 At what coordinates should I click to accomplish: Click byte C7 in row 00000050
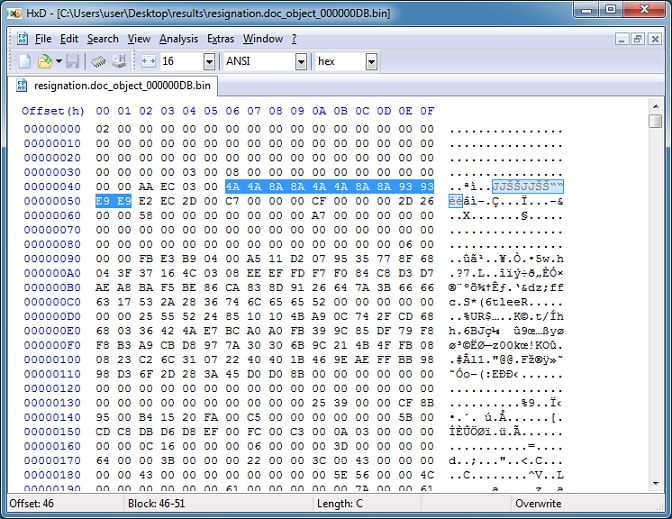pos(232,201)
